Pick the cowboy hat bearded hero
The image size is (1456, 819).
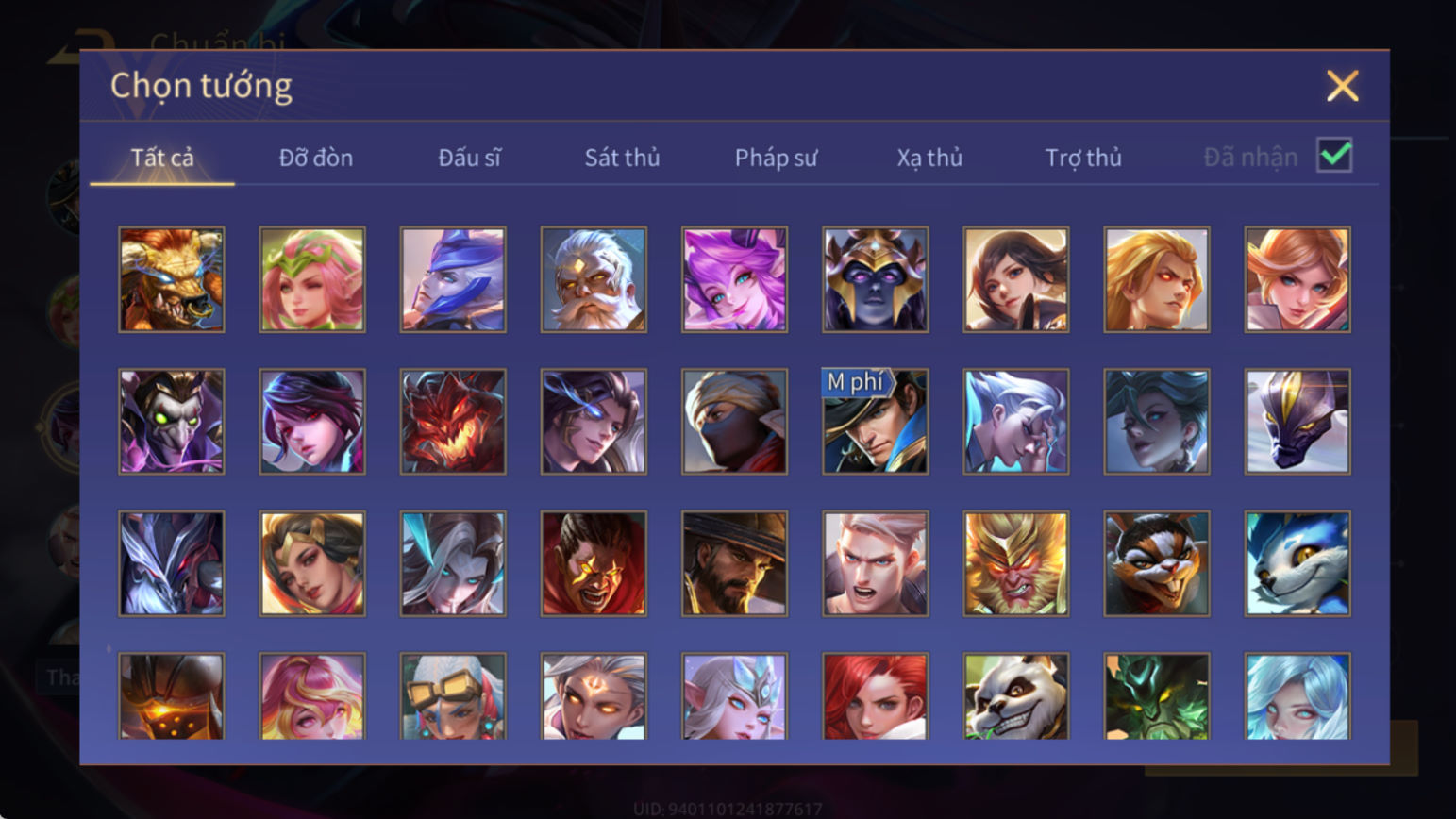(x=734, y=563)
